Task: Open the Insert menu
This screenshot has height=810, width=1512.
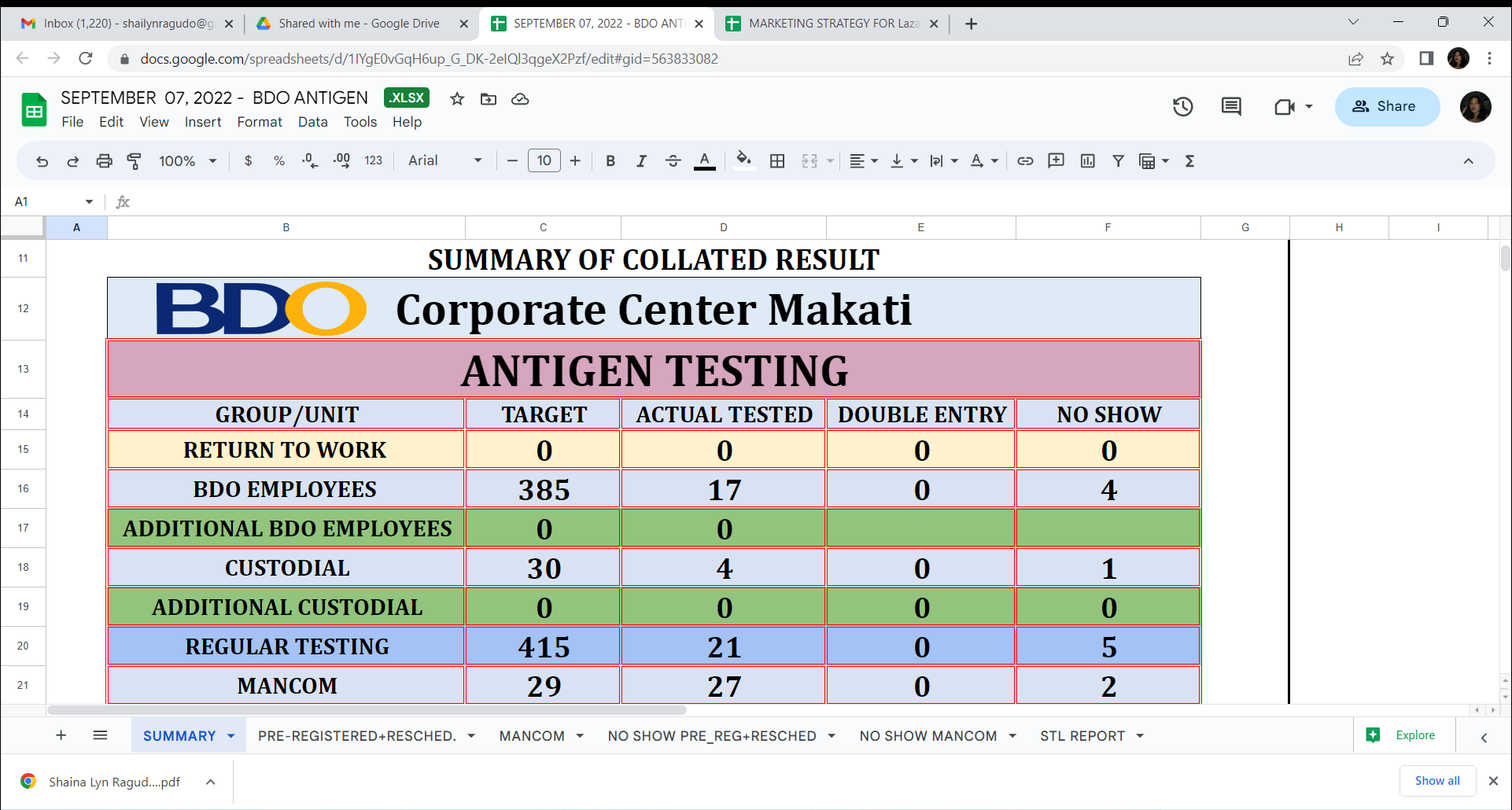Action: tap(203, 122)
